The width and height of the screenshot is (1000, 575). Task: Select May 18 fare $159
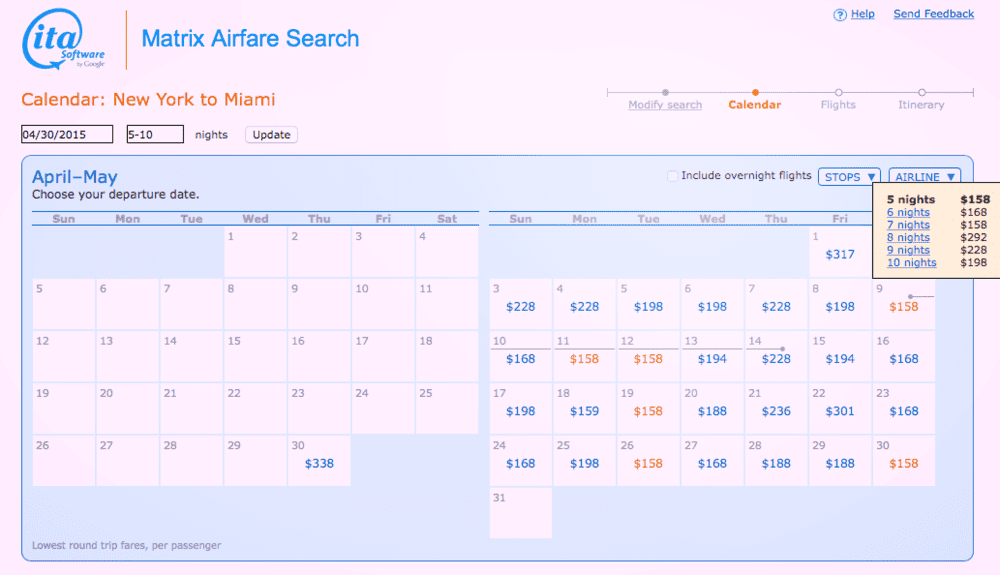pos(584,411)
